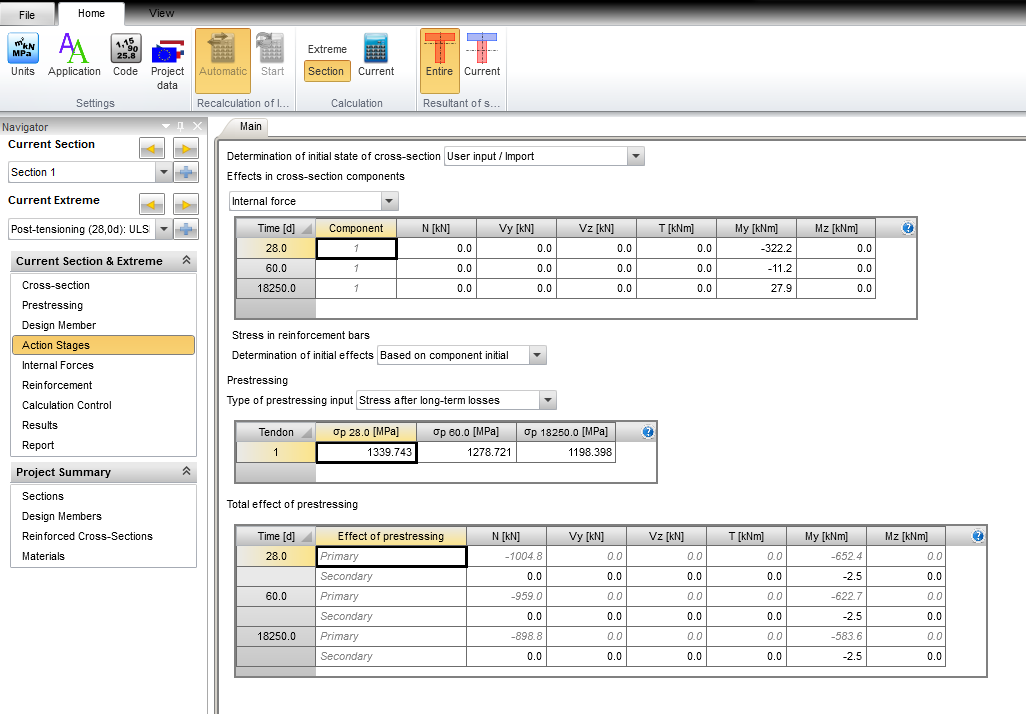Open Type of prestressing input dropdown
This screenshot has width=1026, height=714.
(x=547, y=400)
